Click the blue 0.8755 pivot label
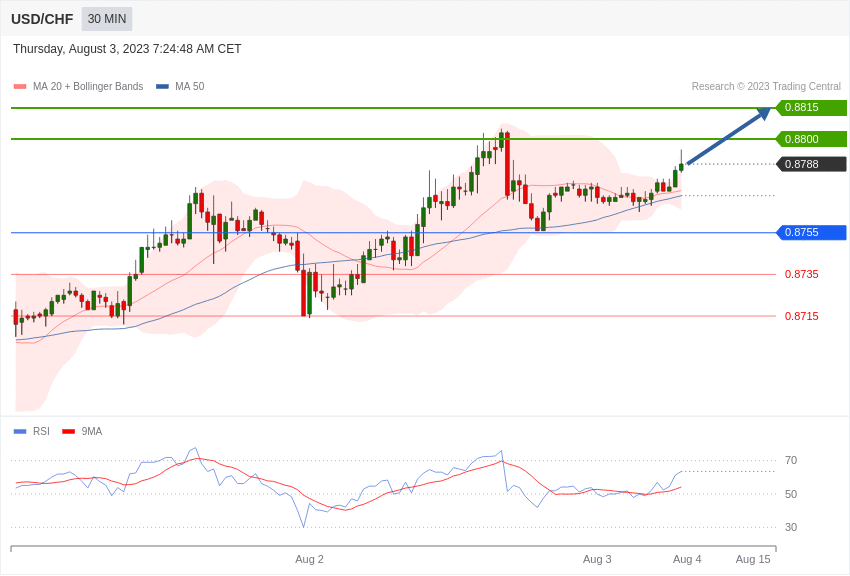Image resolution: width=850 pixels, height=576 pixels. pos(812,232)
